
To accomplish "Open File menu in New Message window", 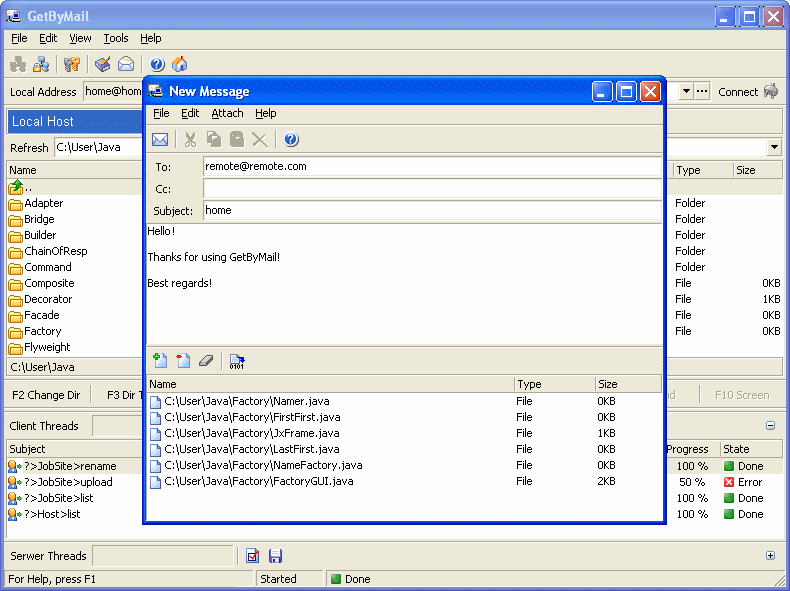I will (161, 113).
